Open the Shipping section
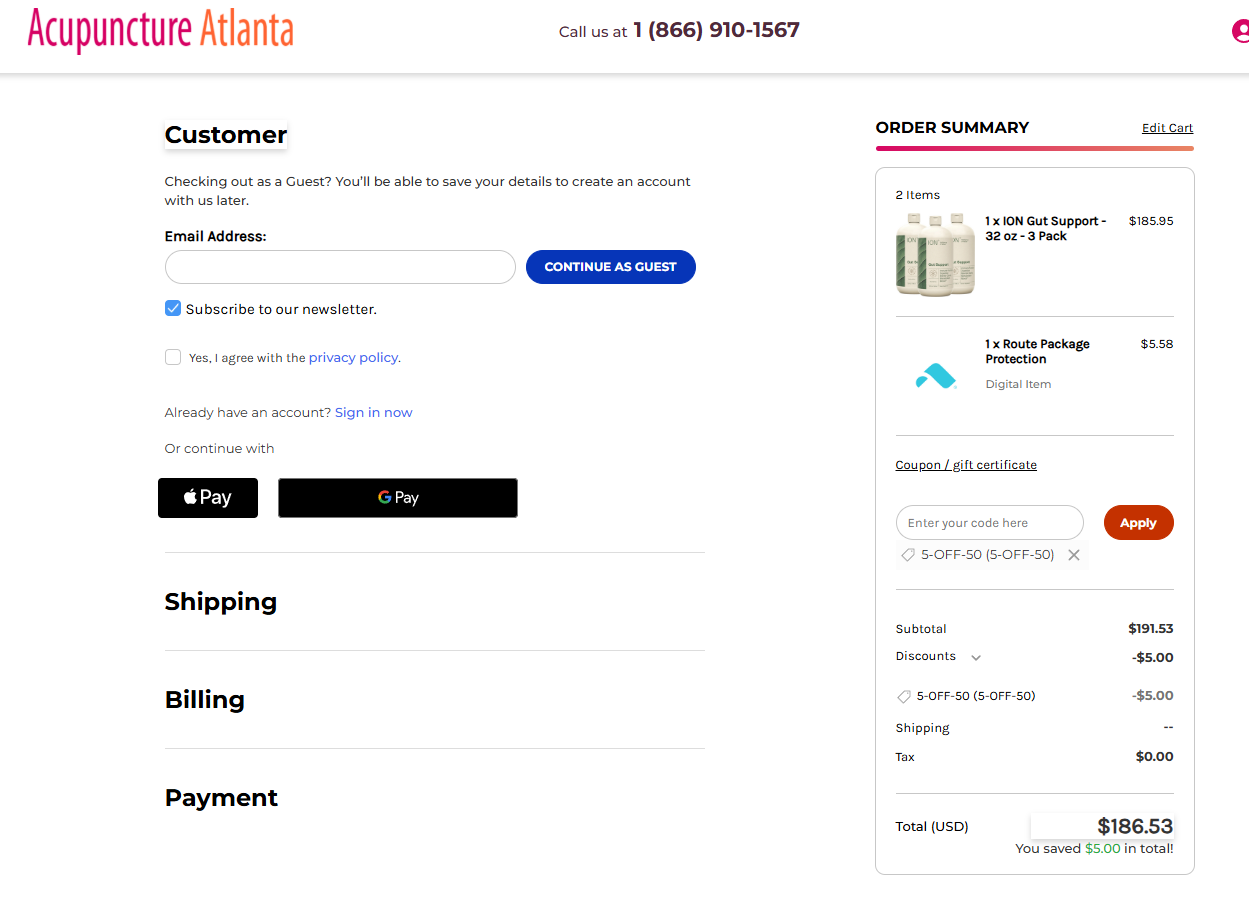 [221, 602]
